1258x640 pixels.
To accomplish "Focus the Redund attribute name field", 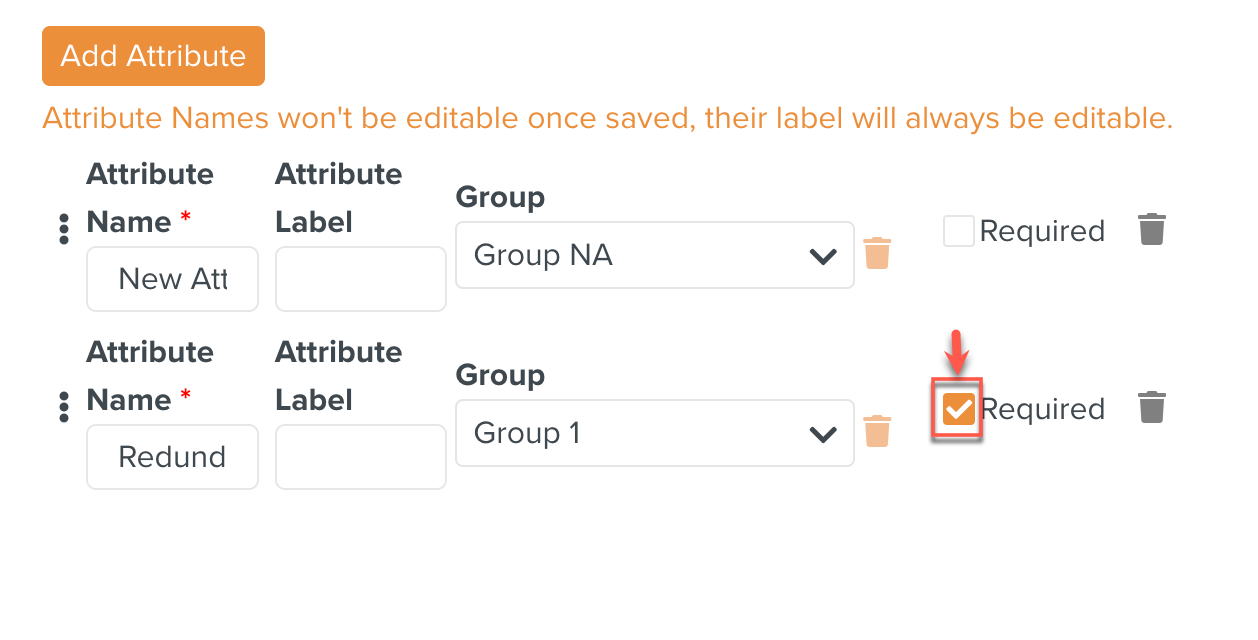I will [172, 457].
